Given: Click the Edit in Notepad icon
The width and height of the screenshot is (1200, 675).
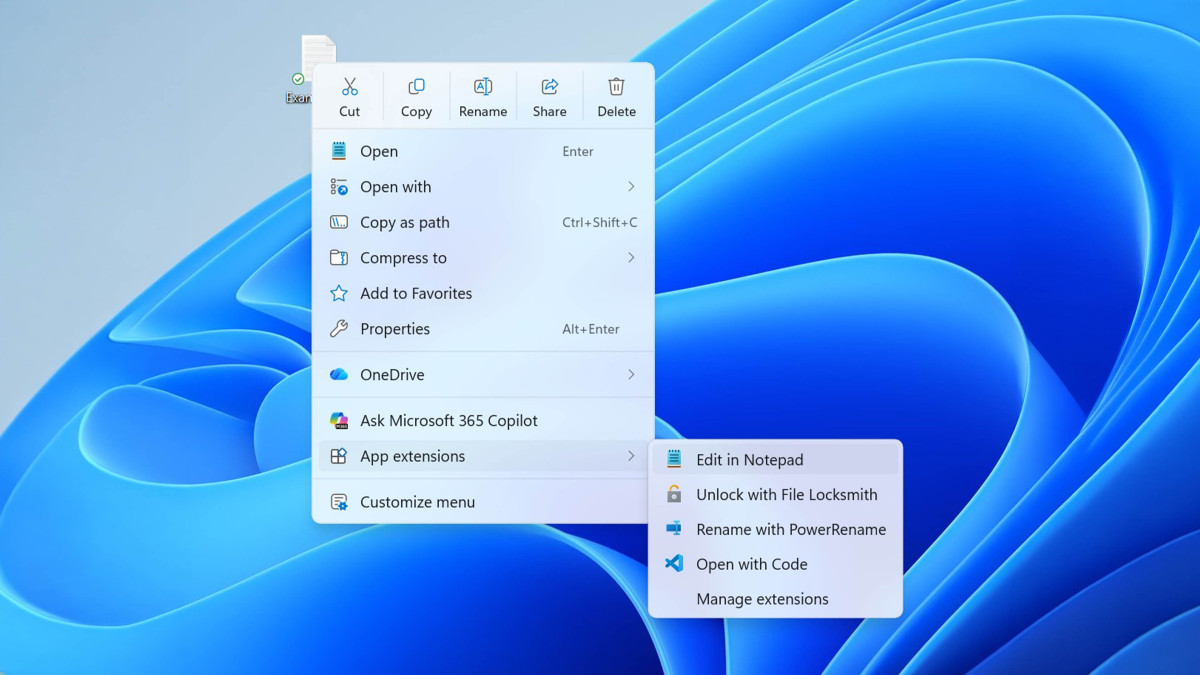Looking at the screenshot, I should point(674,459).
